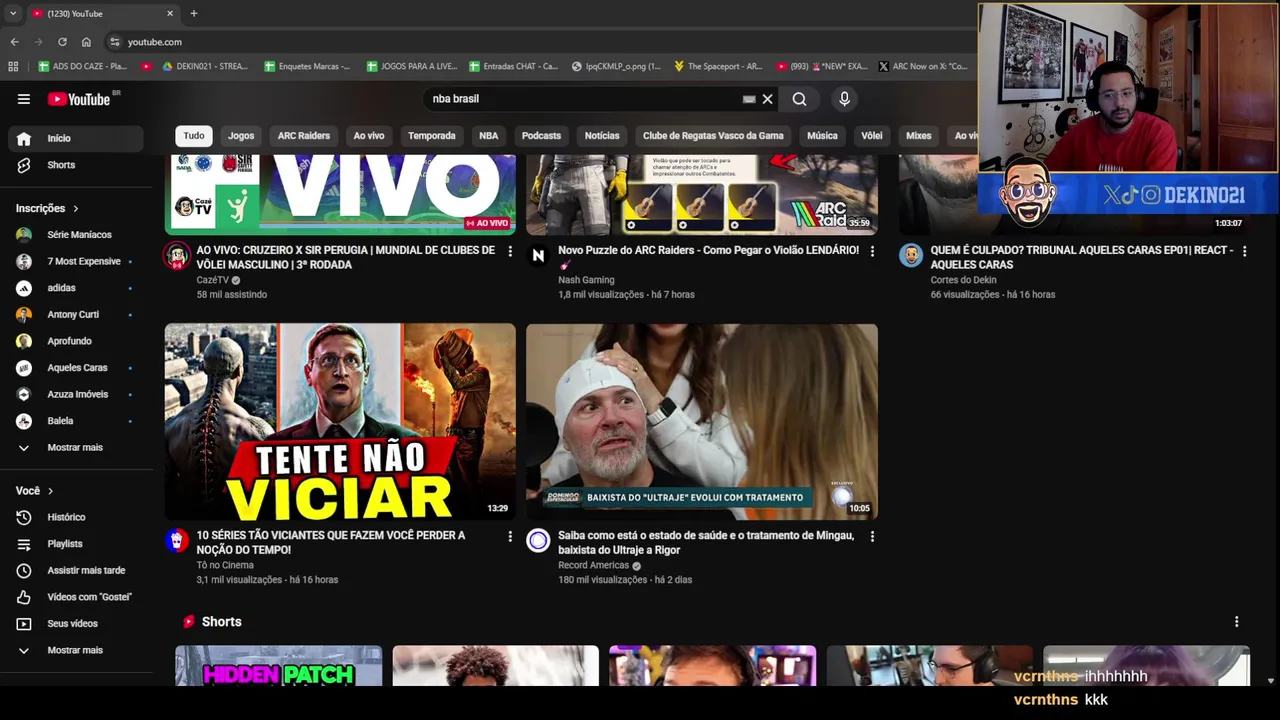This screenshot has height=720, width=1280.
Task: Open Baleia channel
Action: 75,421
